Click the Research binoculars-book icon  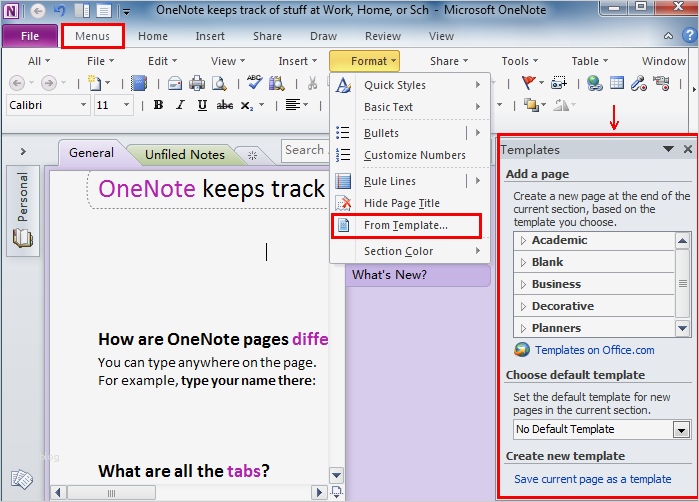tap(276, 83)
